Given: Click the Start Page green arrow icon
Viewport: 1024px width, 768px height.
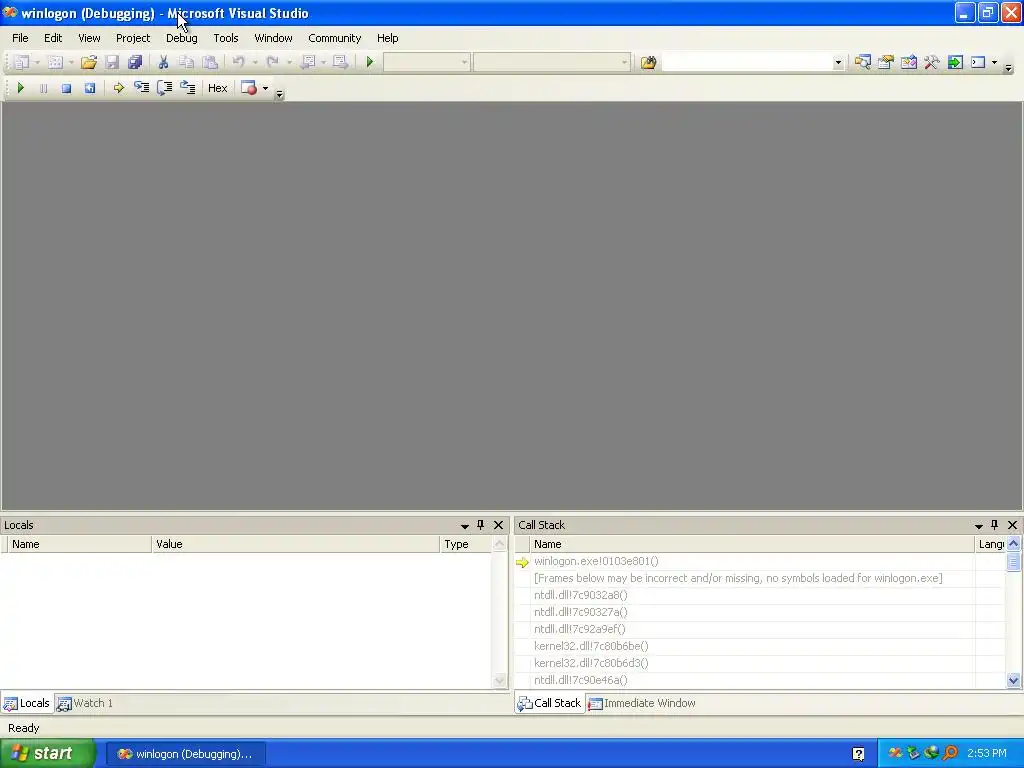Looking at the screenshot, I should pyautogui.click(x=955, y=62).
